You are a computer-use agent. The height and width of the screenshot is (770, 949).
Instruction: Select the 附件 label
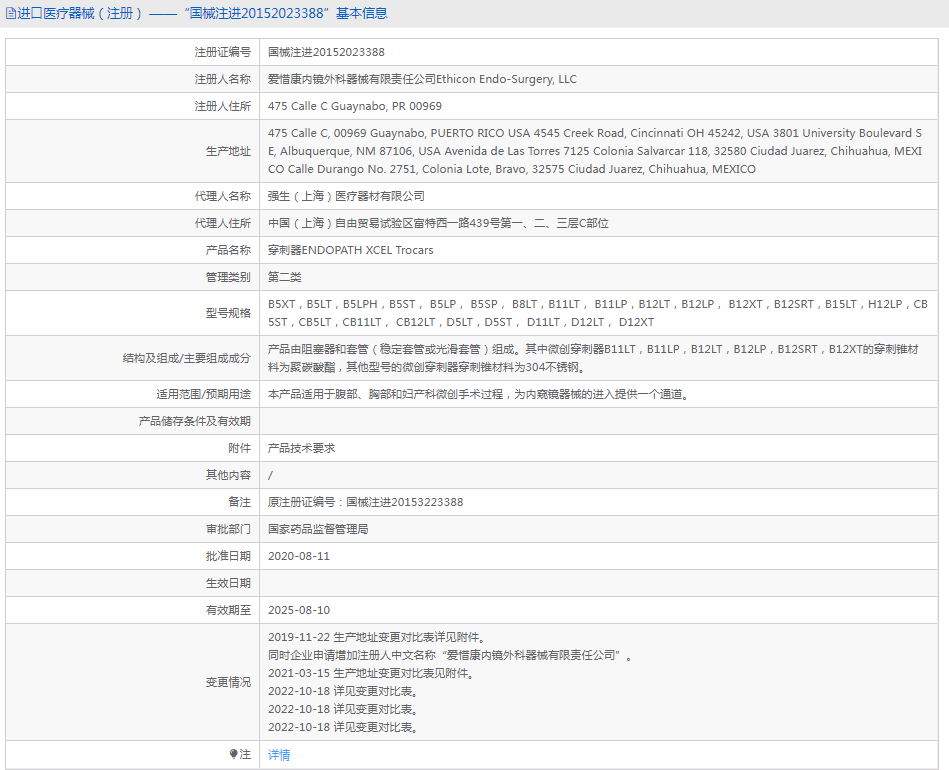(240, 449)
